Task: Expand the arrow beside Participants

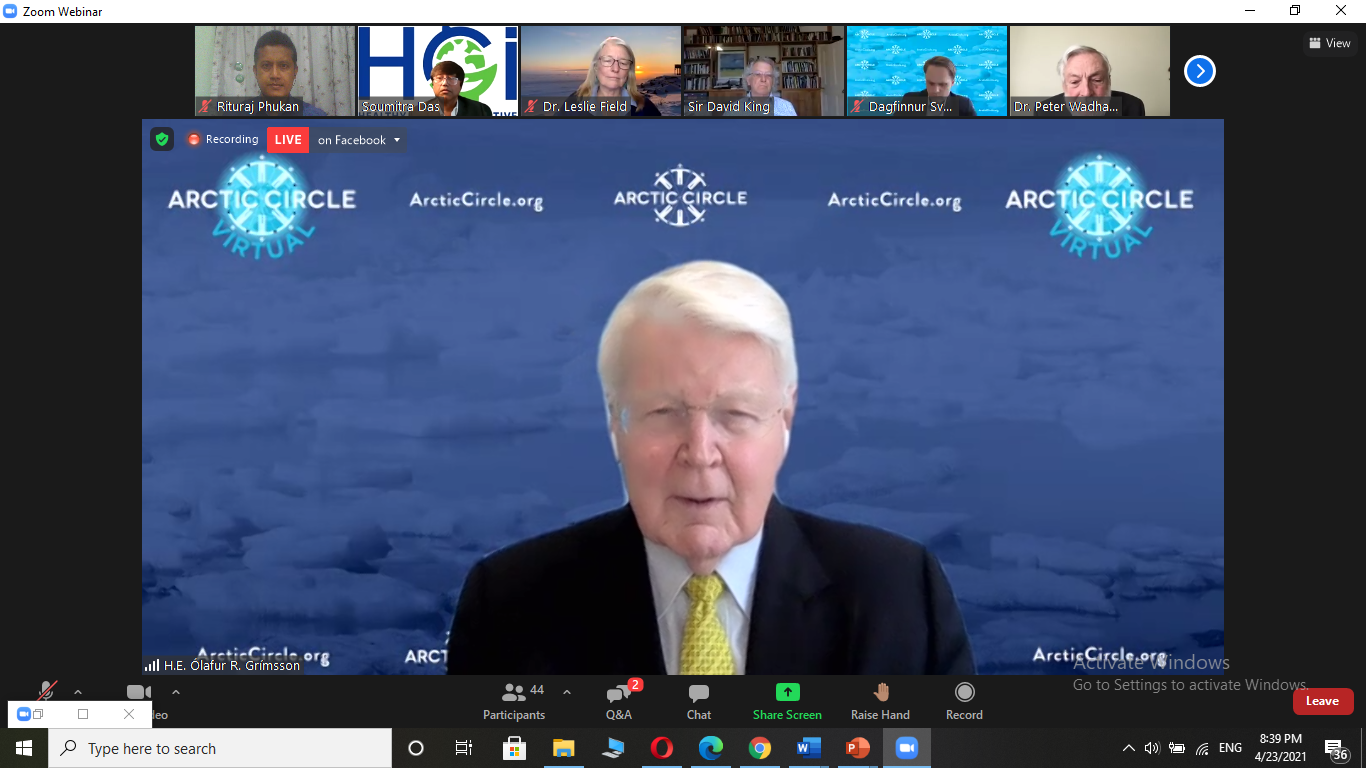Action: (x=567, y=692)
